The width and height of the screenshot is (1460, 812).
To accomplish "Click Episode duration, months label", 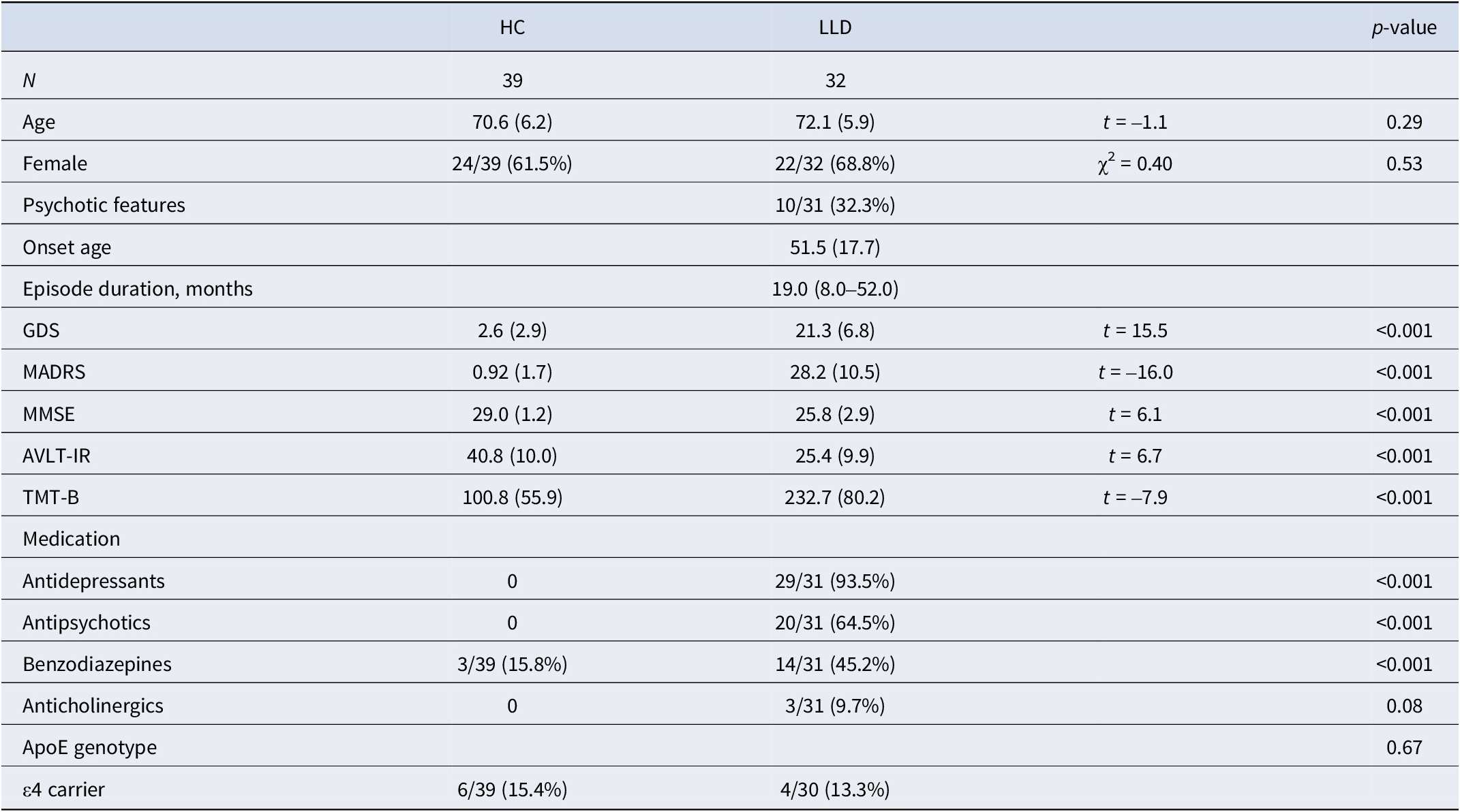I will coord(138,289).
